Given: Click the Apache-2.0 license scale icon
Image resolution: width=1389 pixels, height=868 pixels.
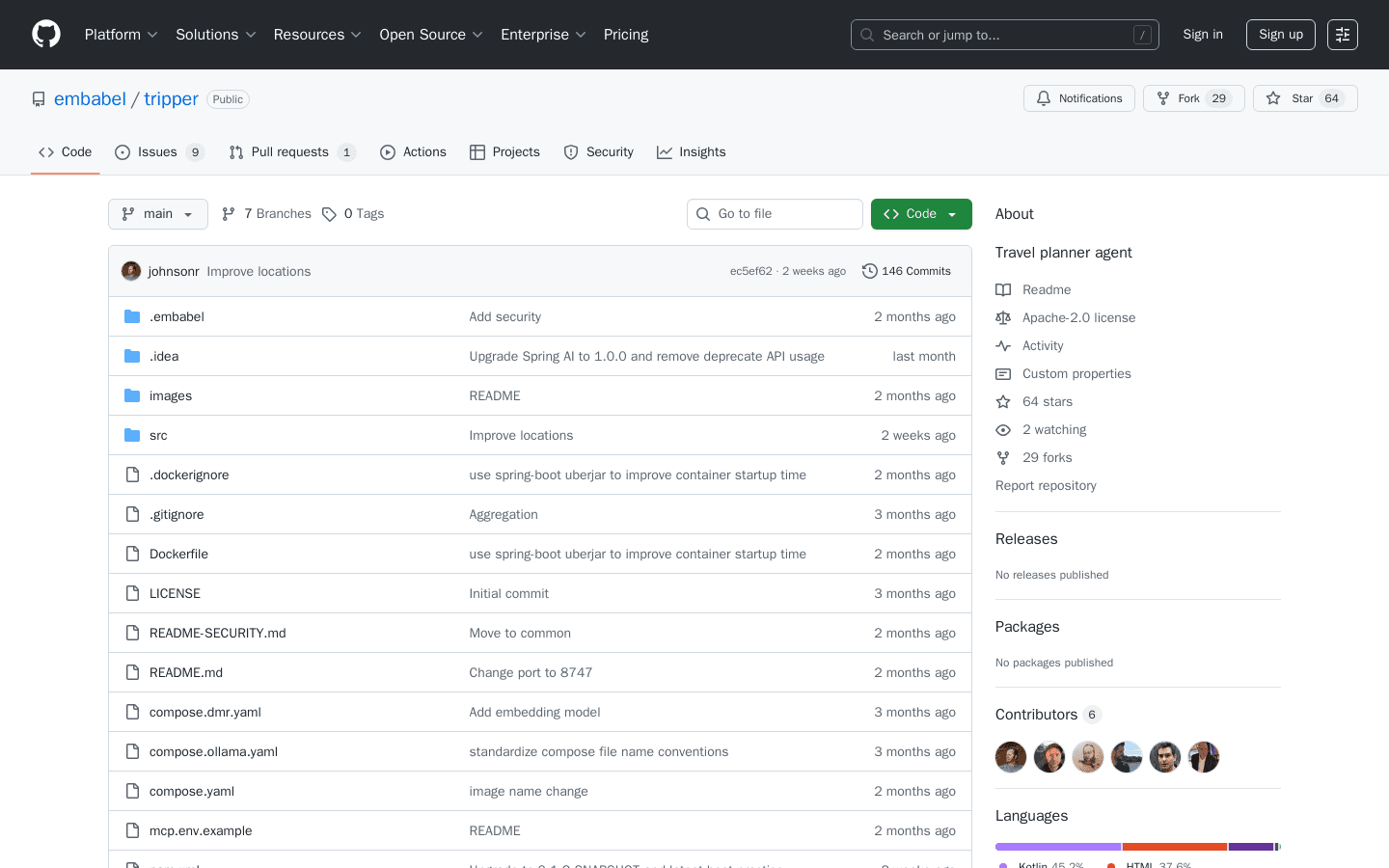Looking at the screenshot, I should [x=1003, y=317].
